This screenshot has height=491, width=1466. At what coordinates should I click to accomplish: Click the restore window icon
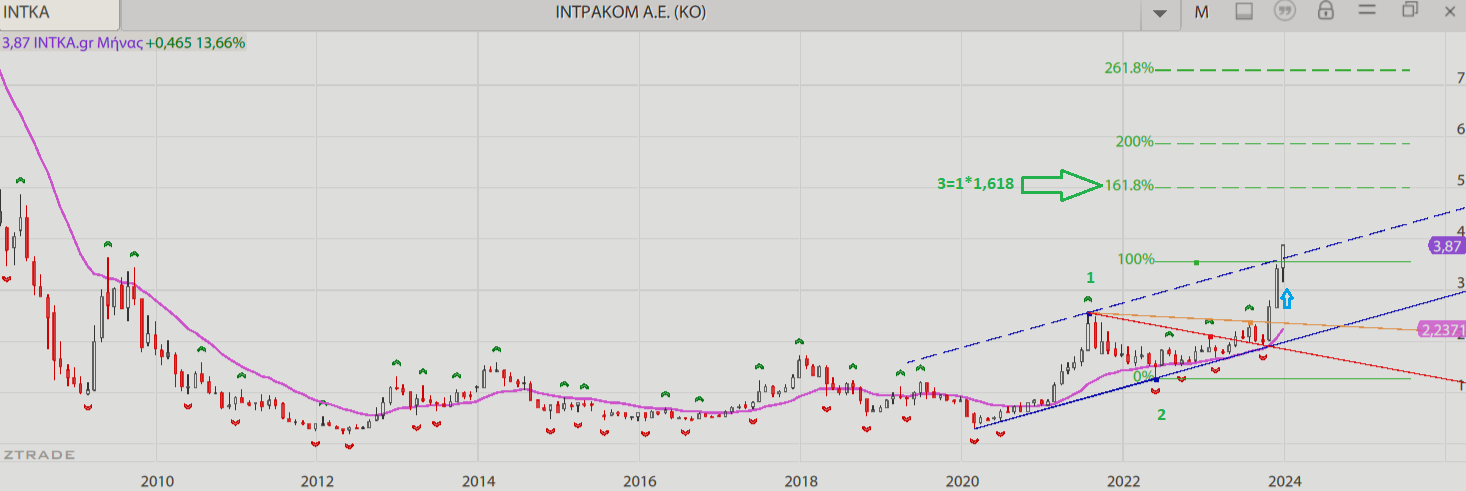(x=1410, y=10)
